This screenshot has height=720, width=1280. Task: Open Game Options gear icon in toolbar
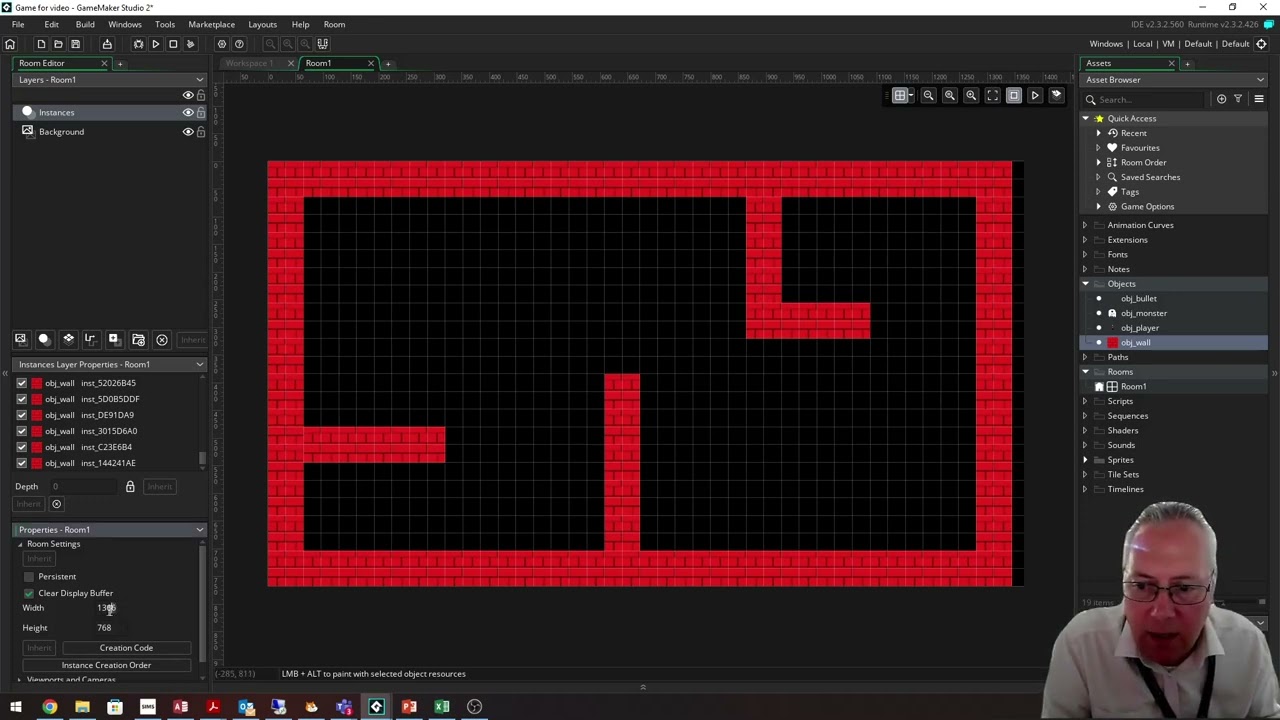click(x=222, y=44)
